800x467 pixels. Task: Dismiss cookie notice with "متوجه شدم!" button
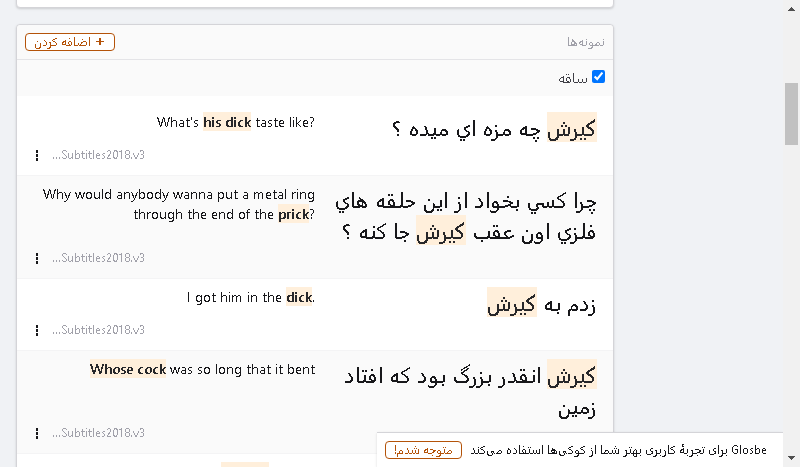(423, 450)
